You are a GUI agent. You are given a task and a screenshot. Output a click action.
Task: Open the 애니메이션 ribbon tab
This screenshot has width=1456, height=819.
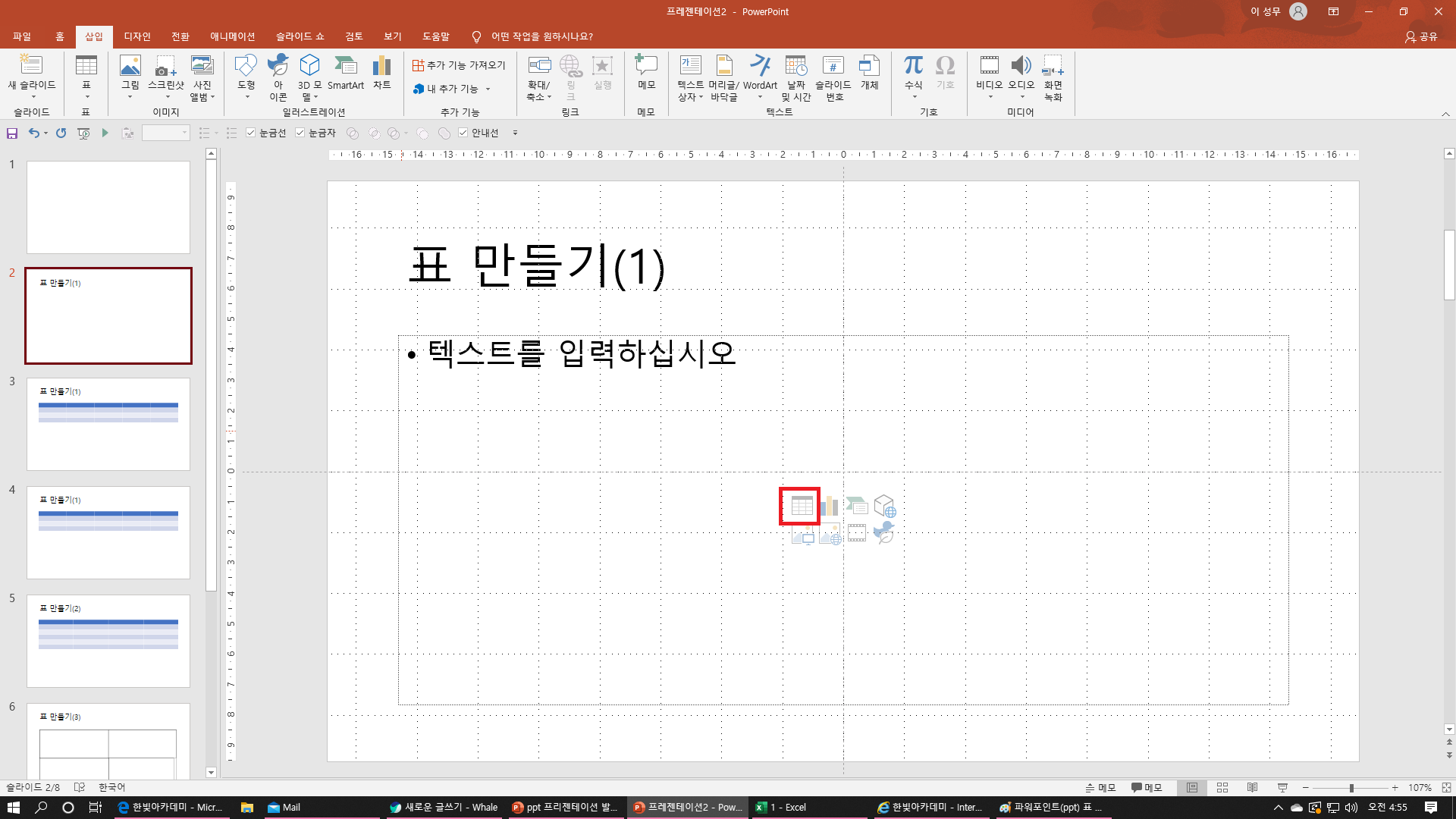[232, 36]
